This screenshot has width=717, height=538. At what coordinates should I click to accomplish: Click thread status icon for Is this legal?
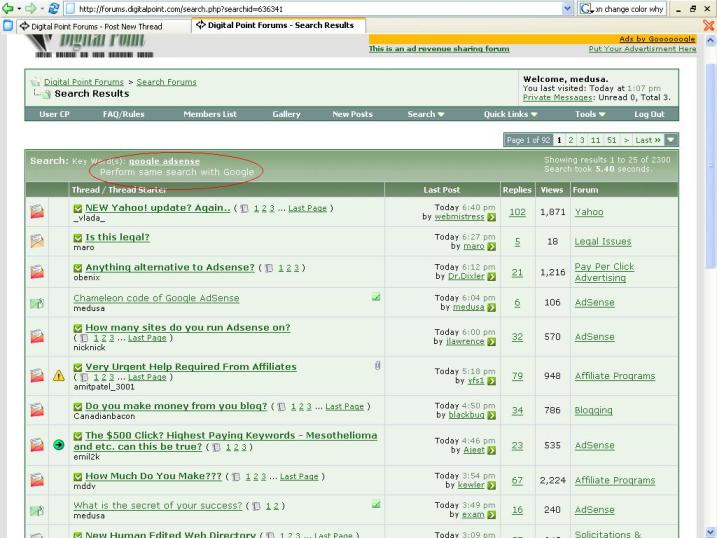(x=37, y=240)
